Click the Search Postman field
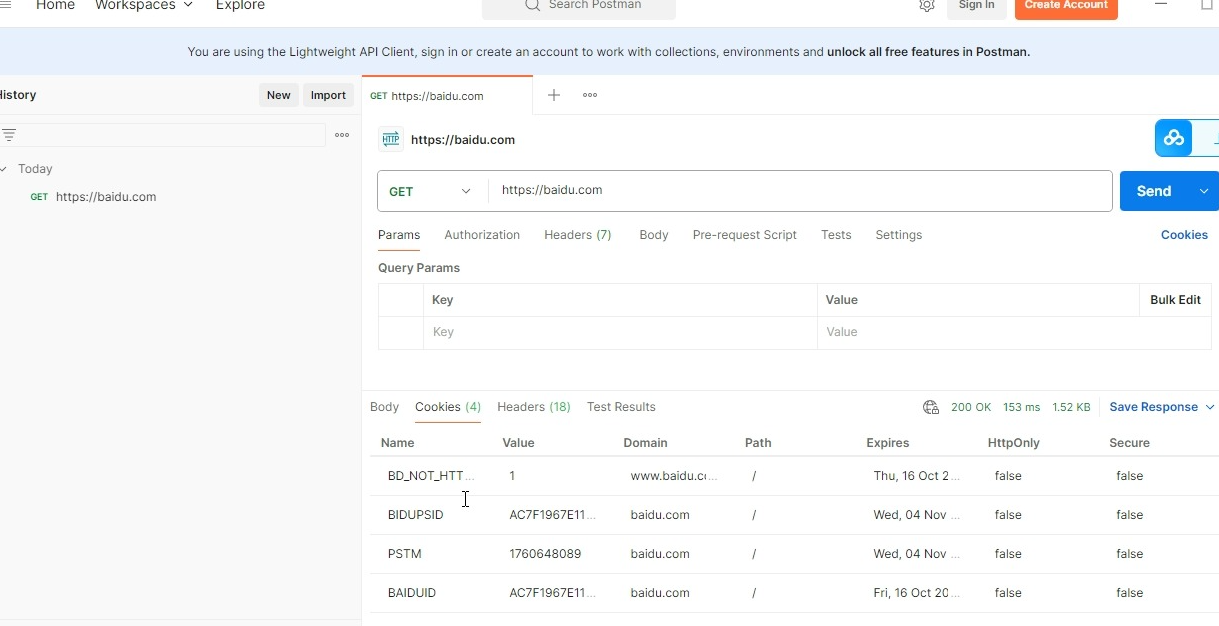1219x626 pixels. coord(579,6)
